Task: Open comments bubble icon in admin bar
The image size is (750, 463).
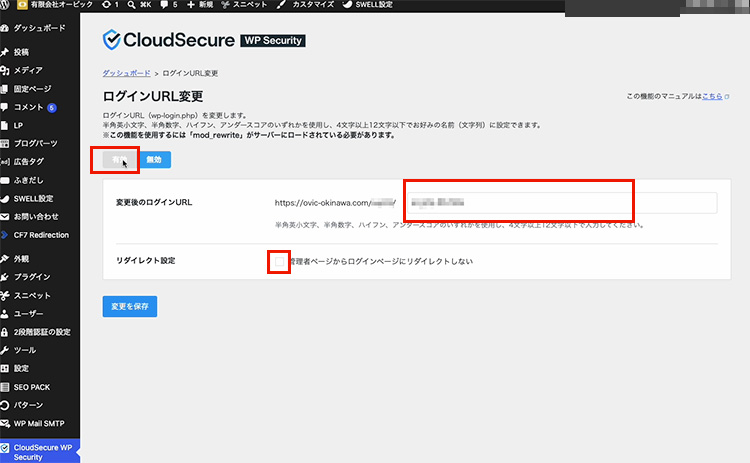Action: pos(165,5)
